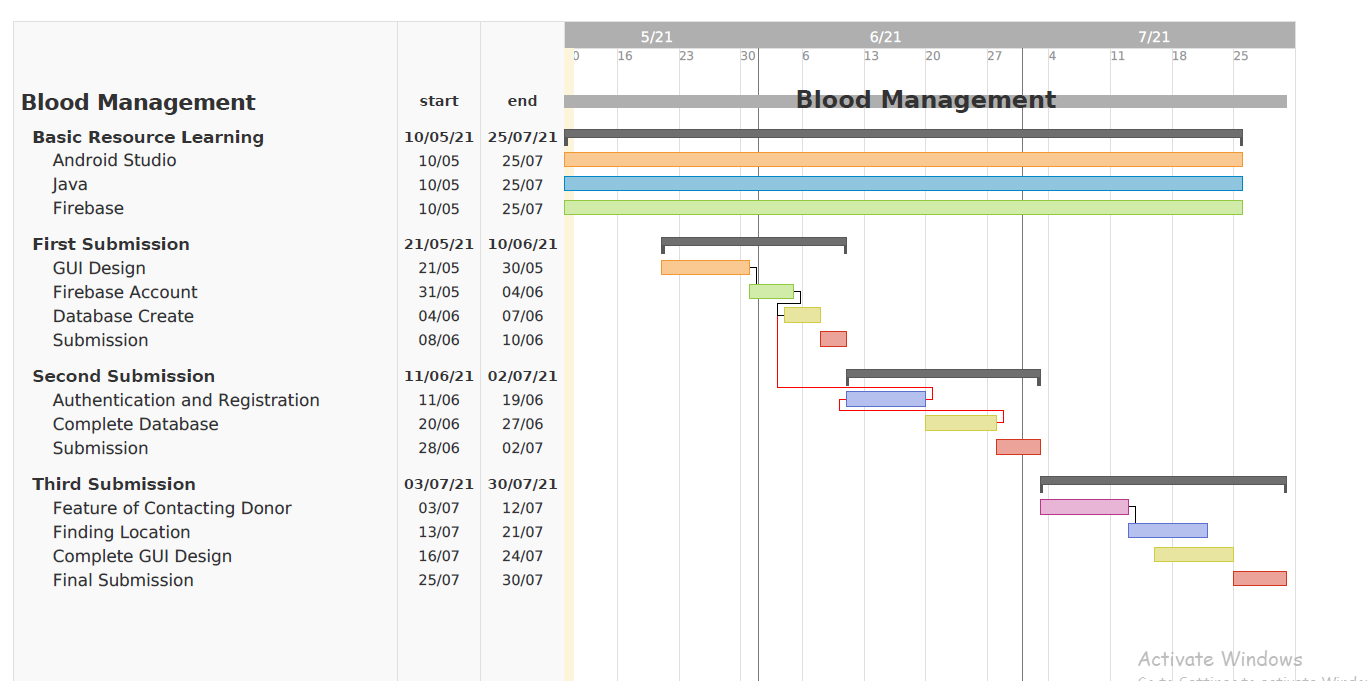Screen dimensions: 1367x681
Task: Click the Activate Windows watermark text
Action: [1220, 659]
